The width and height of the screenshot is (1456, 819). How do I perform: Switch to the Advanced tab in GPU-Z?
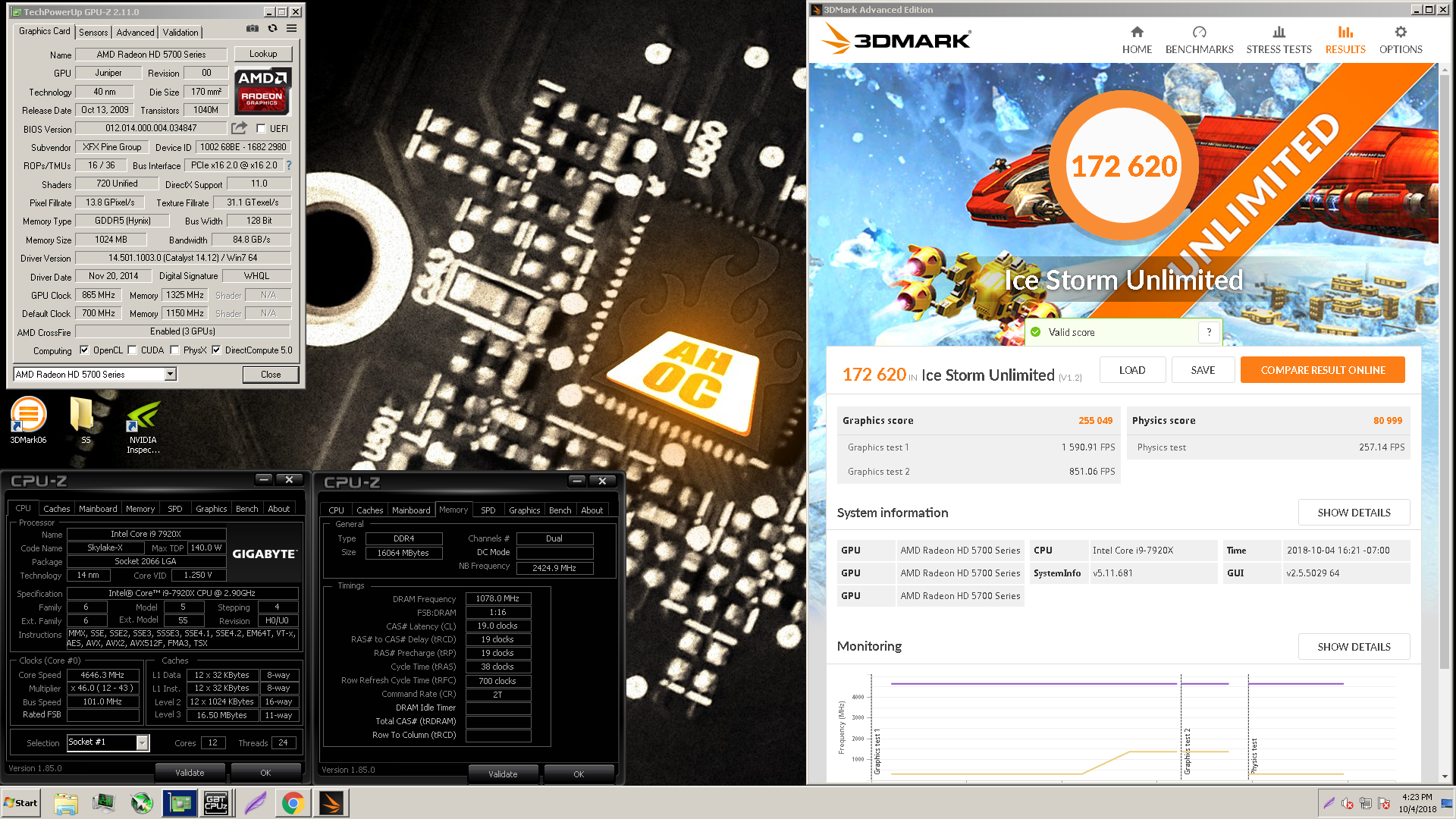click(x=135, y=33)
